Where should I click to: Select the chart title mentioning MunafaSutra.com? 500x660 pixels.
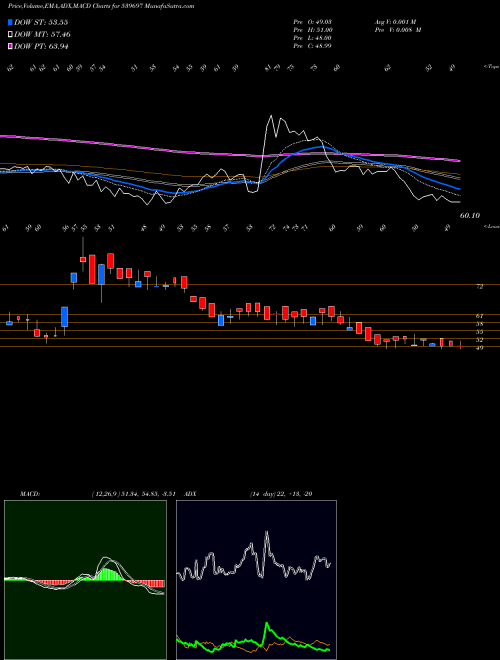pyautogui.click(x=101, y=7)
